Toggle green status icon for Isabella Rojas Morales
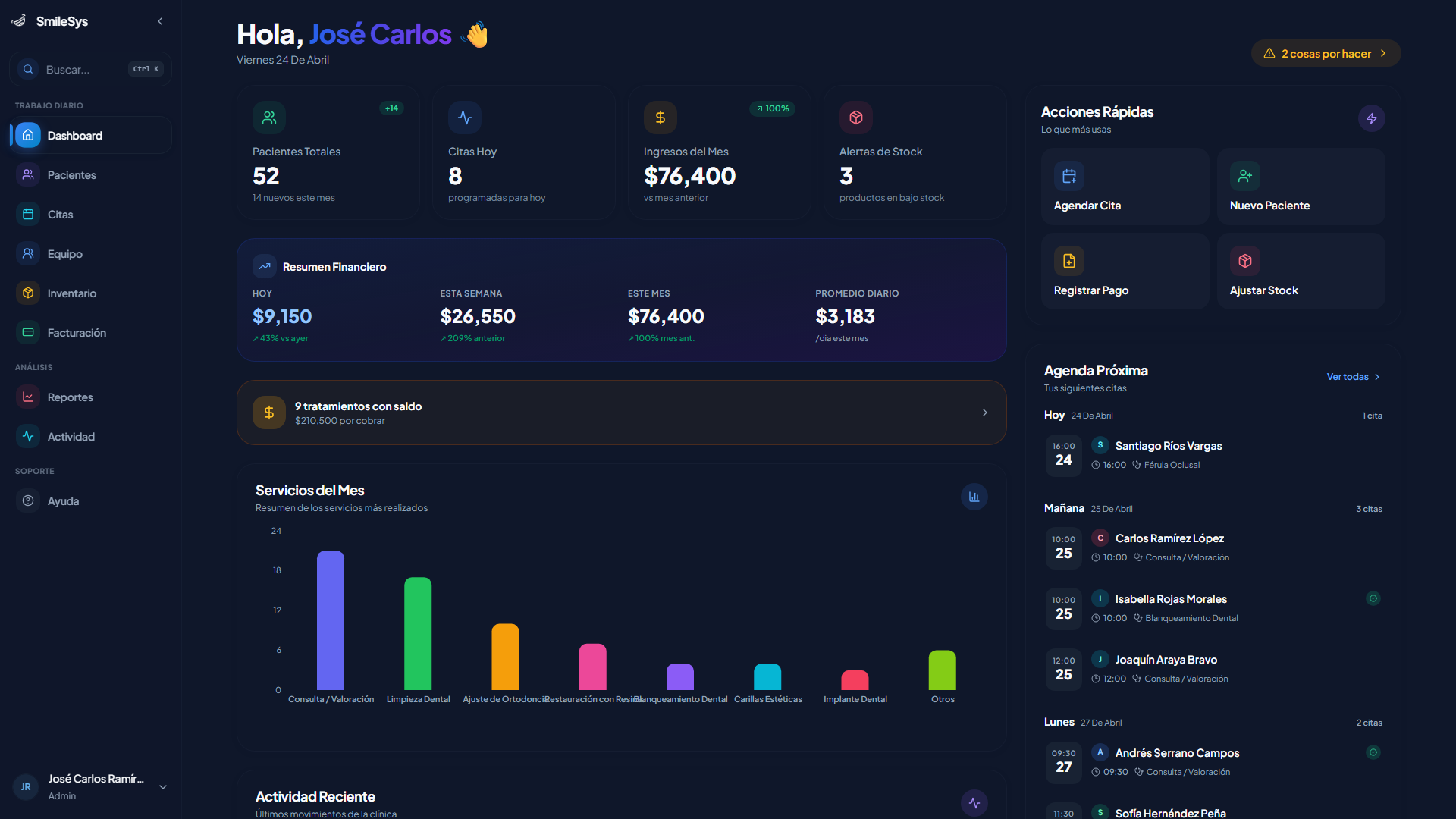Viewport: 1456px width, 819px height. coord(1373,598)
